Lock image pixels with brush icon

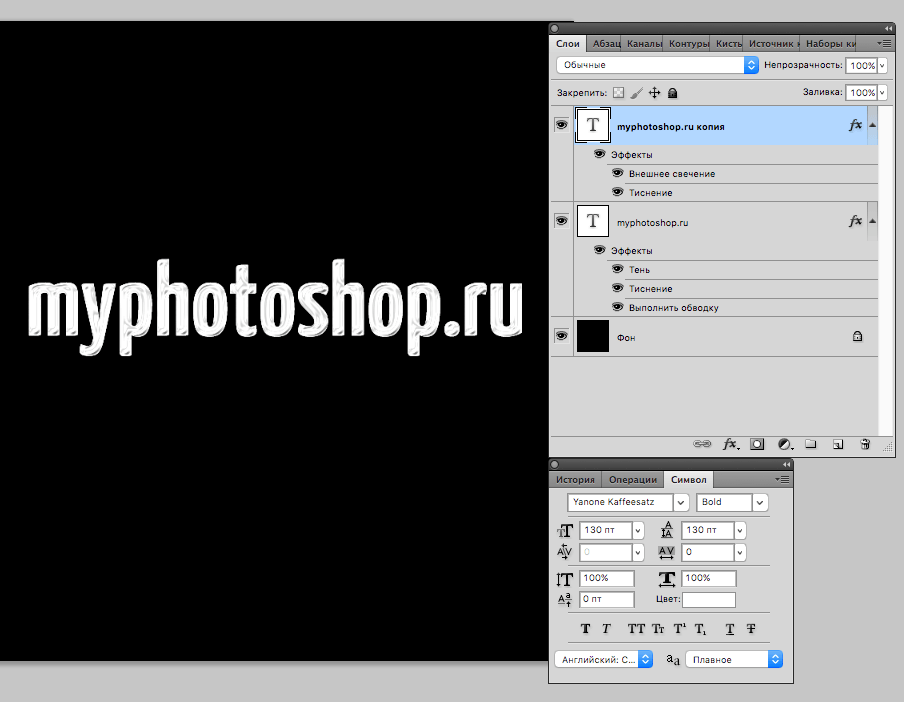click(636, 93)
